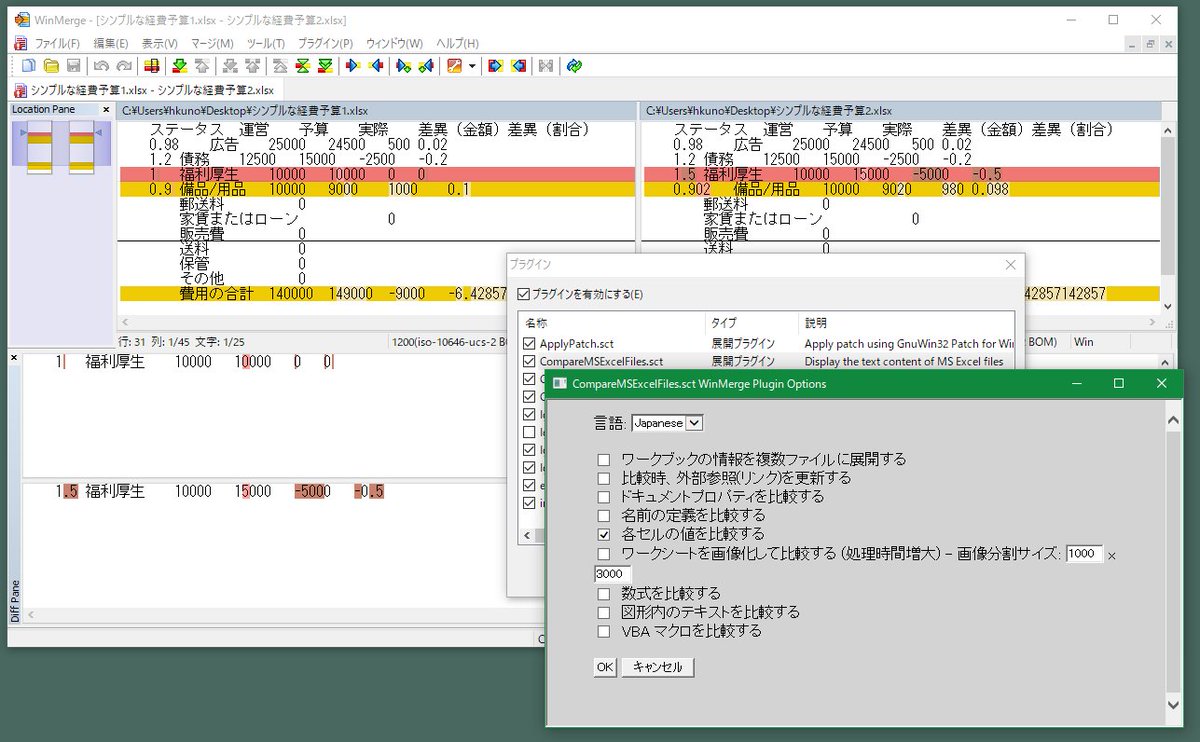Open the 編集(E) menu
This screenshot has width=1200, height=742.
pos(111,44)
